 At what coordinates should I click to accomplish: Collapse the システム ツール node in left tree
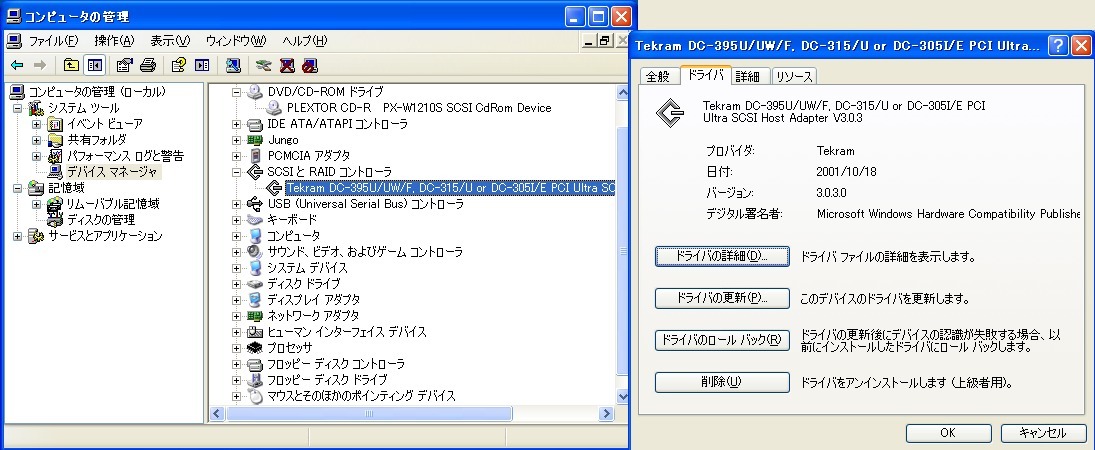coord(17,108)
